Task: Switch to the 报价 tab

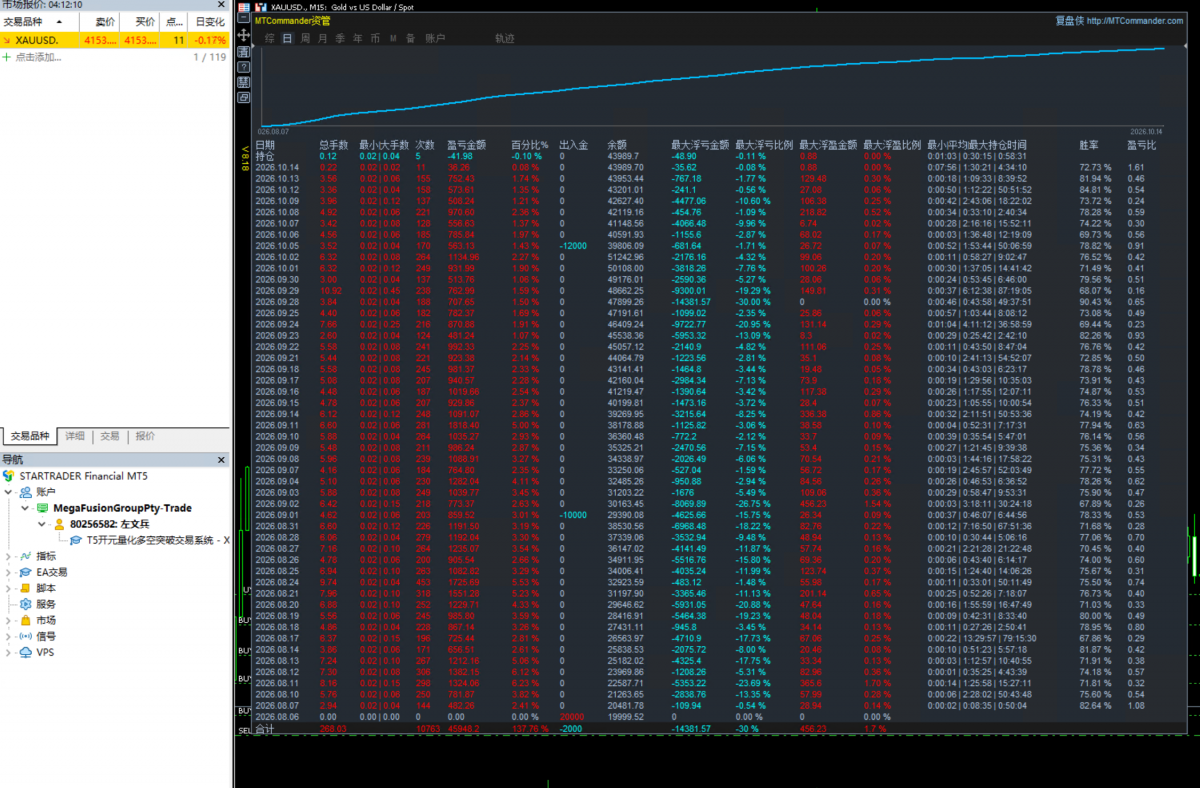Action: tap(145, 436)
